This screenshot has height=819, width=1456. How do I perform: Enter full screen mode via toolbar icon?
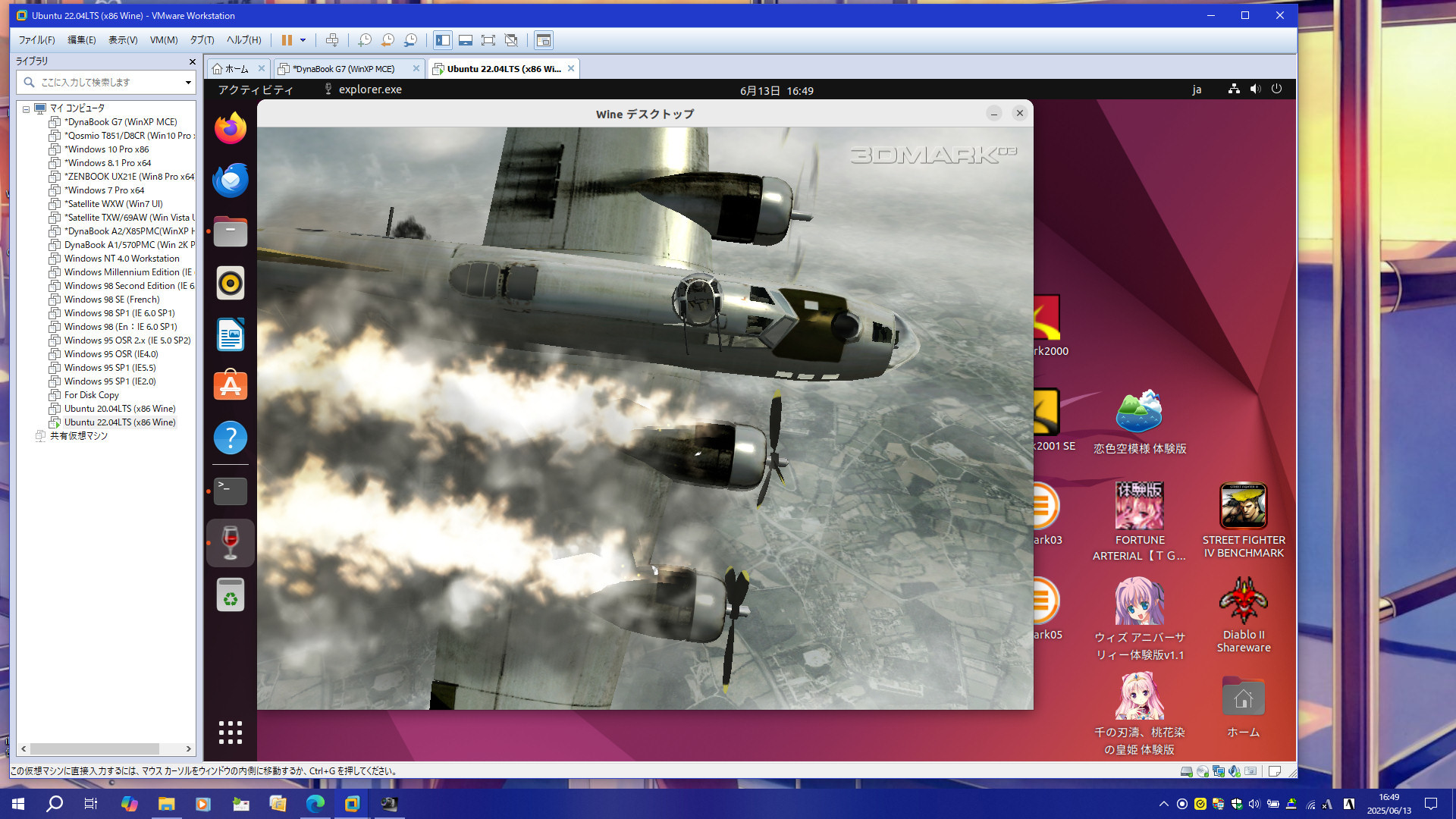(488, 40)
